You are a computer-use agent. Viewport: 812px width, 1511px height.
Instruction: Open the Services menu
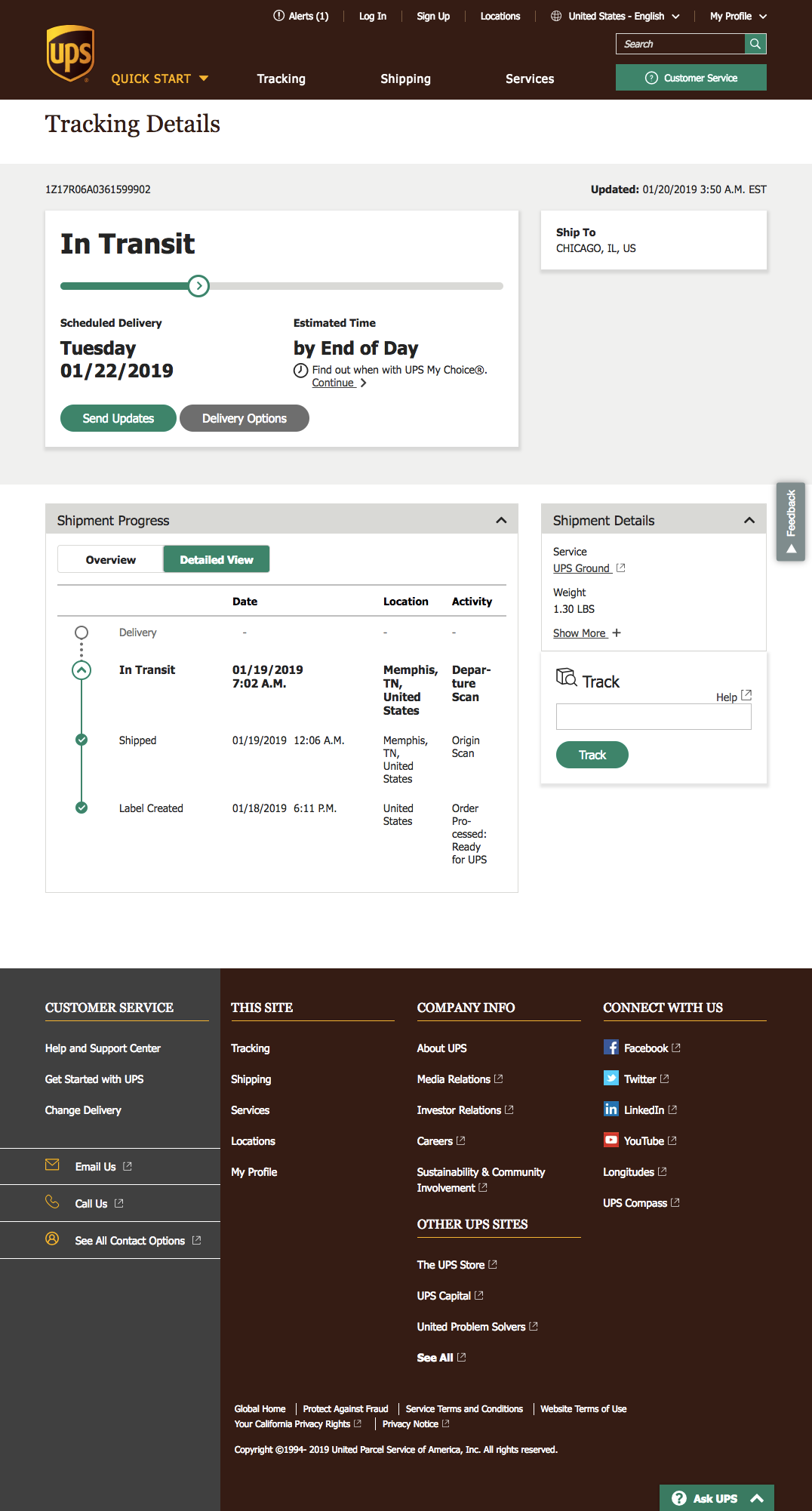(529, 78)
